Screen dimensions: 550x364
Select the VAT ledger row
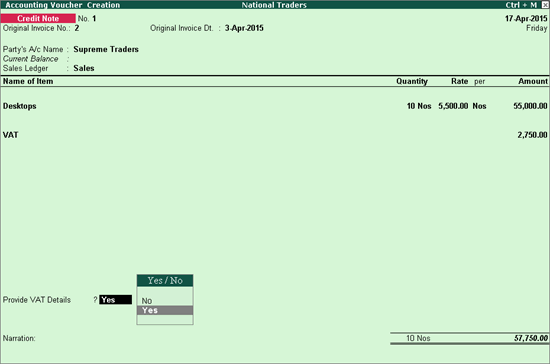point(275,135)
